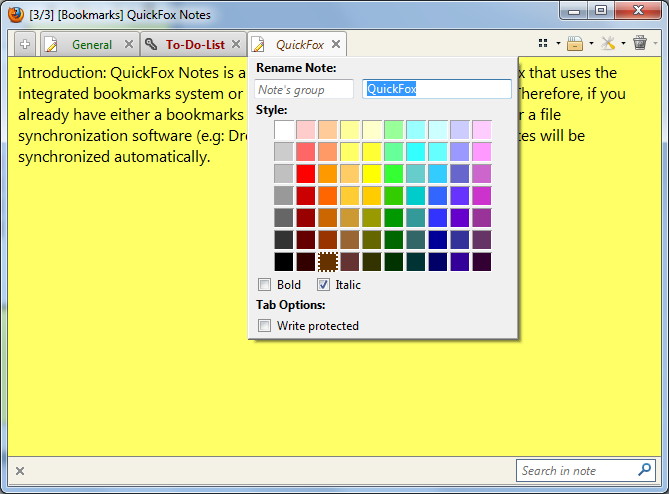Add a new note tab with plus icon
The height and width of the screenshot is (494, 669).
click(x=25, y=44)
